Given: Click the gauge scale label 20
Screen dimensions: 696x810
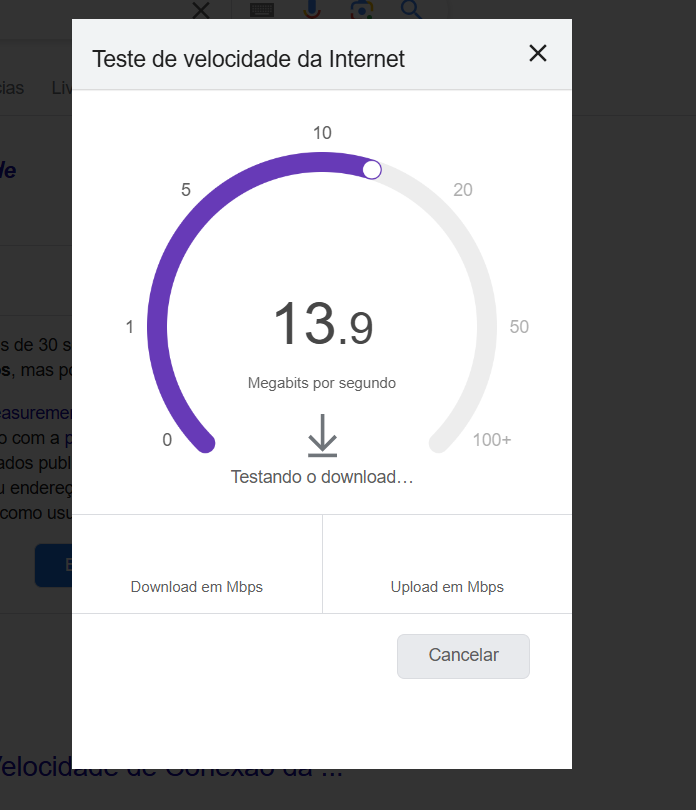Looking at the screenshot, I should pyautogui.click(x=463, y=190).
